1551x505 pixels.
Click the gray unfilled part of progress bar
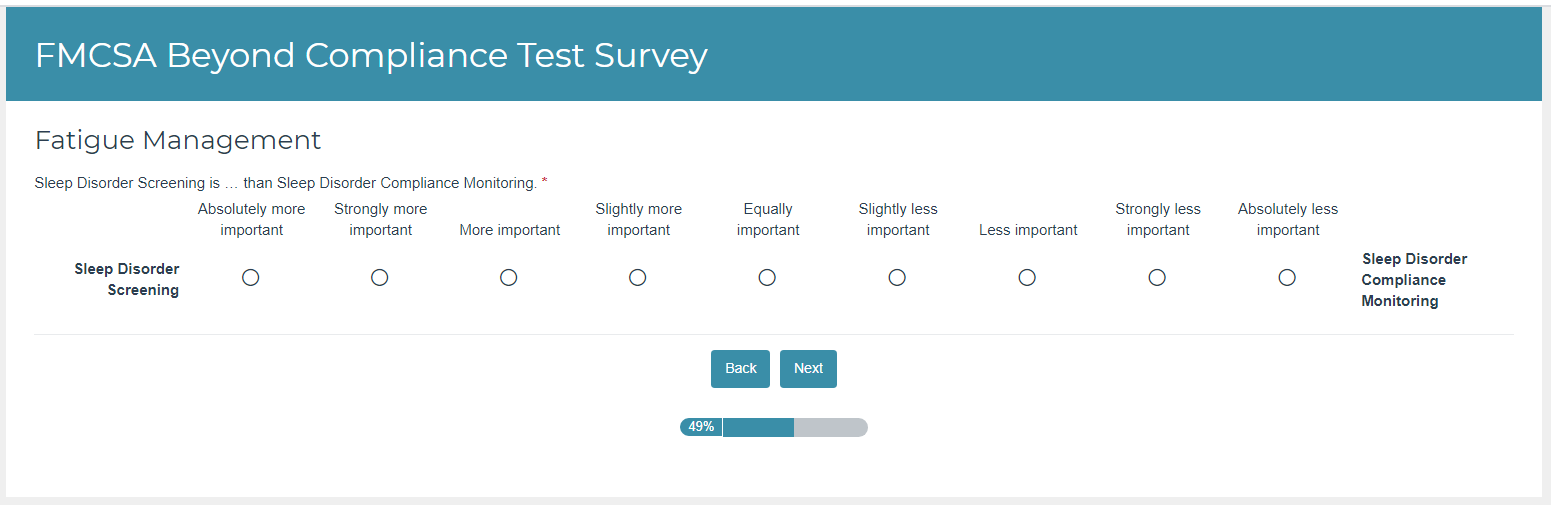(830, 427)
